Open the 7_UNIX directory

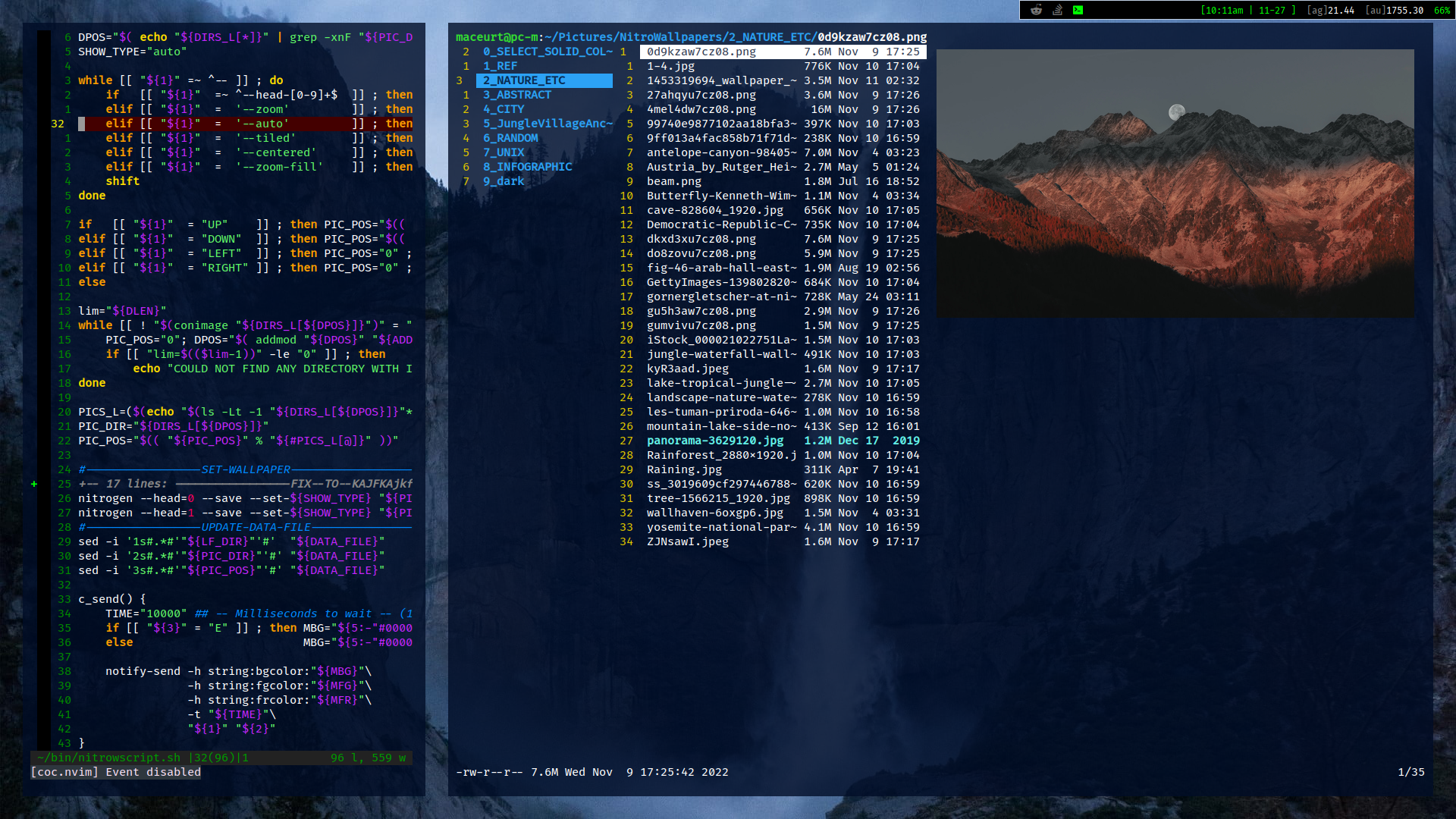point(504,152)
